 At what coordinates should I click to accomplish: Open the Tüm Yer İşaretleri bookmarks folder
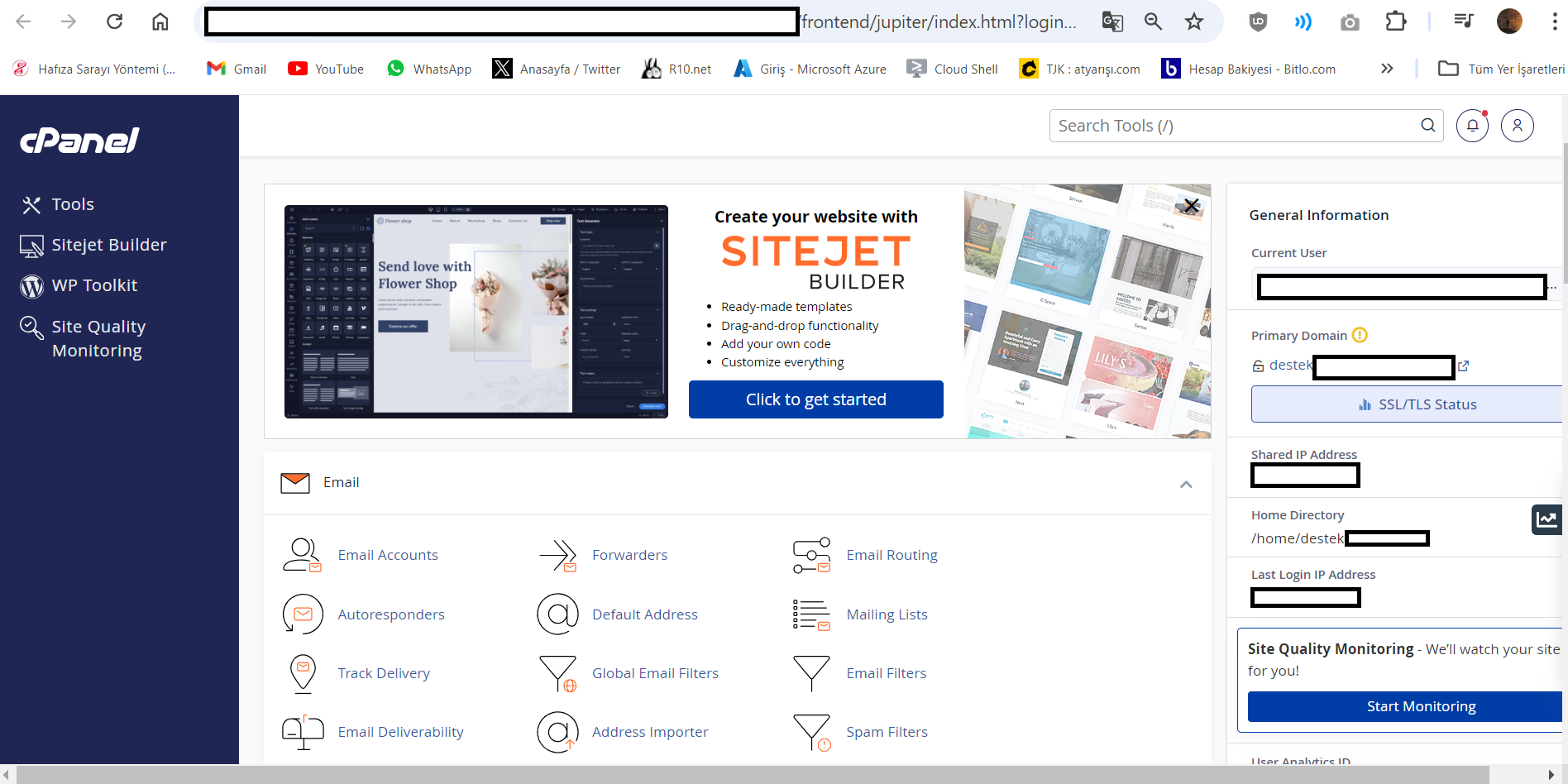[x=1502, y=69]
